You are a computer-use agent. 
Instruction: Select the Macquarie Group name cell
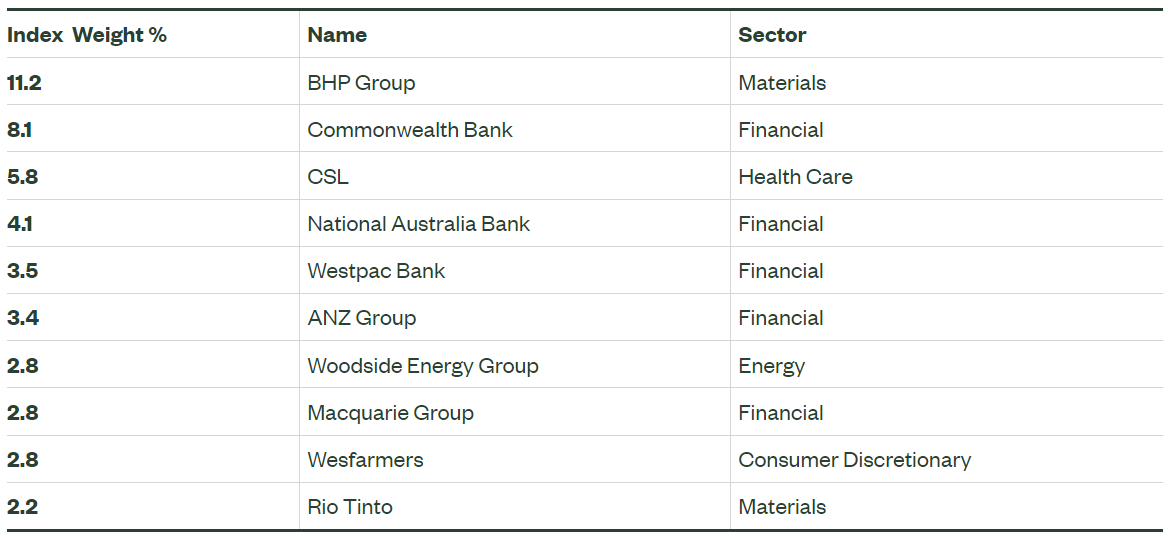click(x=390, y=413)
